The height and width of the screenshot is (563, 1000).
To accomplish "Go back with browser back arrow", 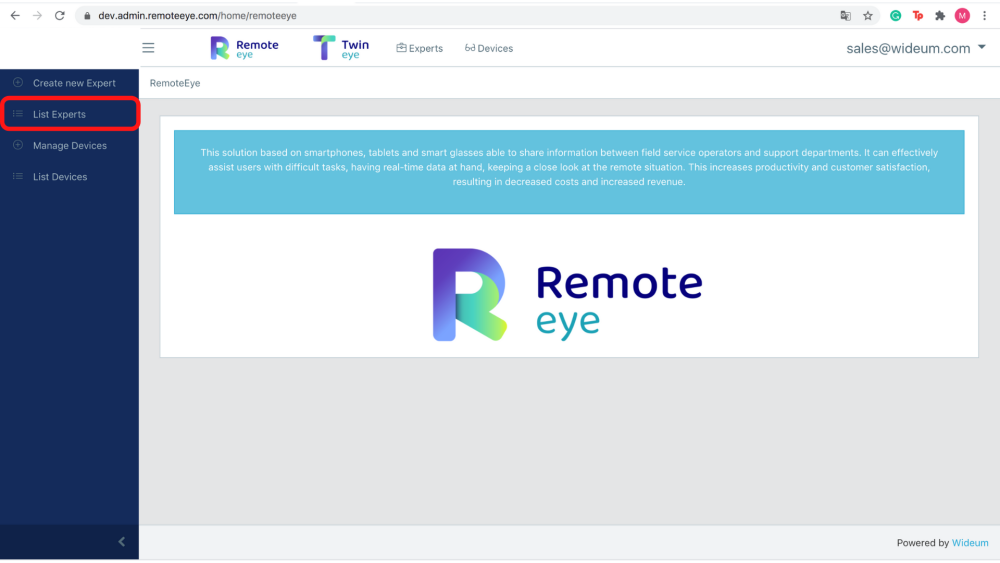I will pyautogui.click(x=15, y=15).
